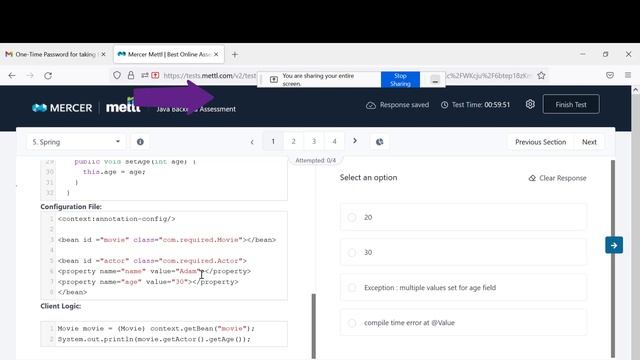
Task: Close the Mercer Mettl tab
Action: click(x=216, y=54)
